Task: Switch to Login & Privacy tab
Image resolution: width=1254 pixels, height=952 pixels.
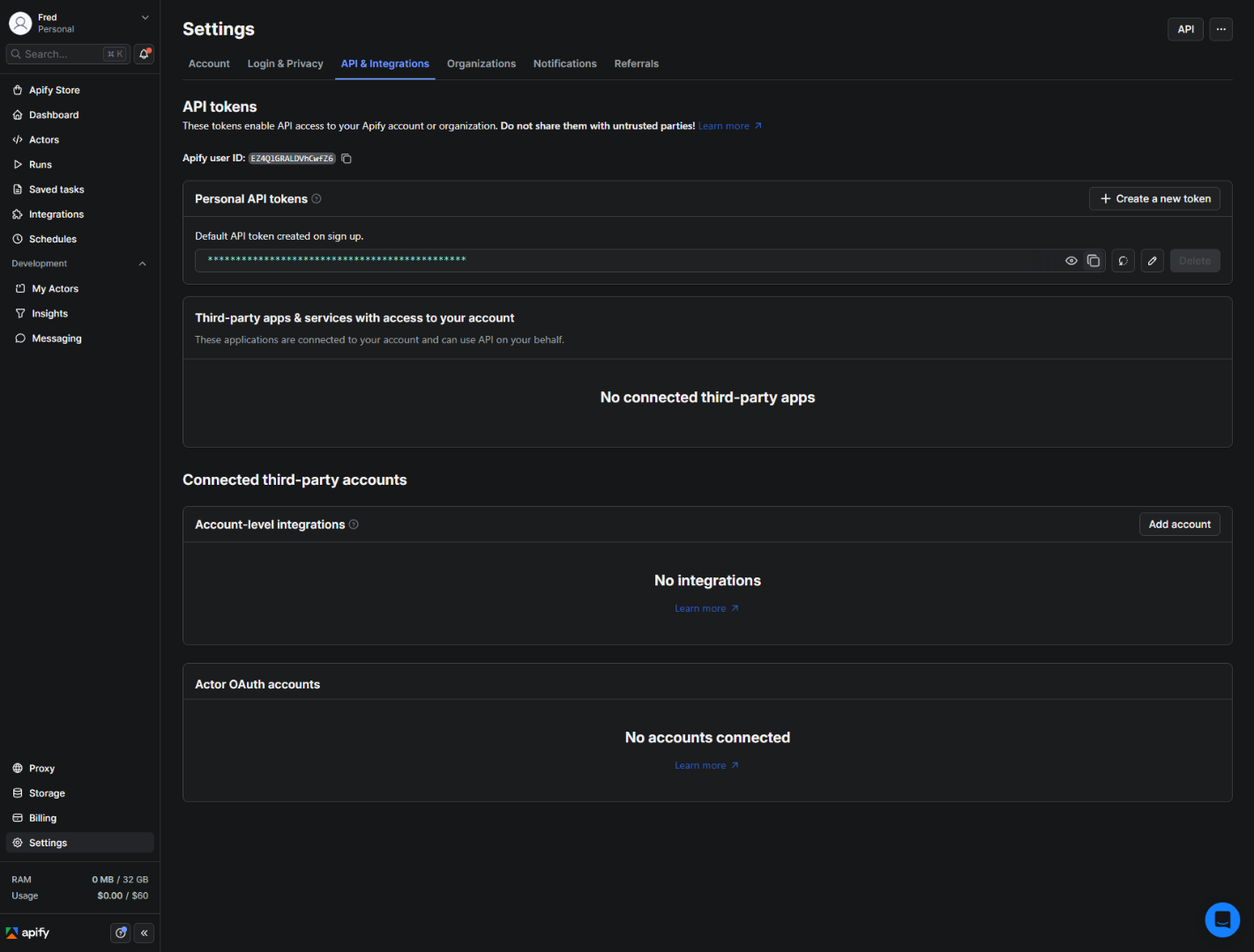Action: tap(285, 63)
